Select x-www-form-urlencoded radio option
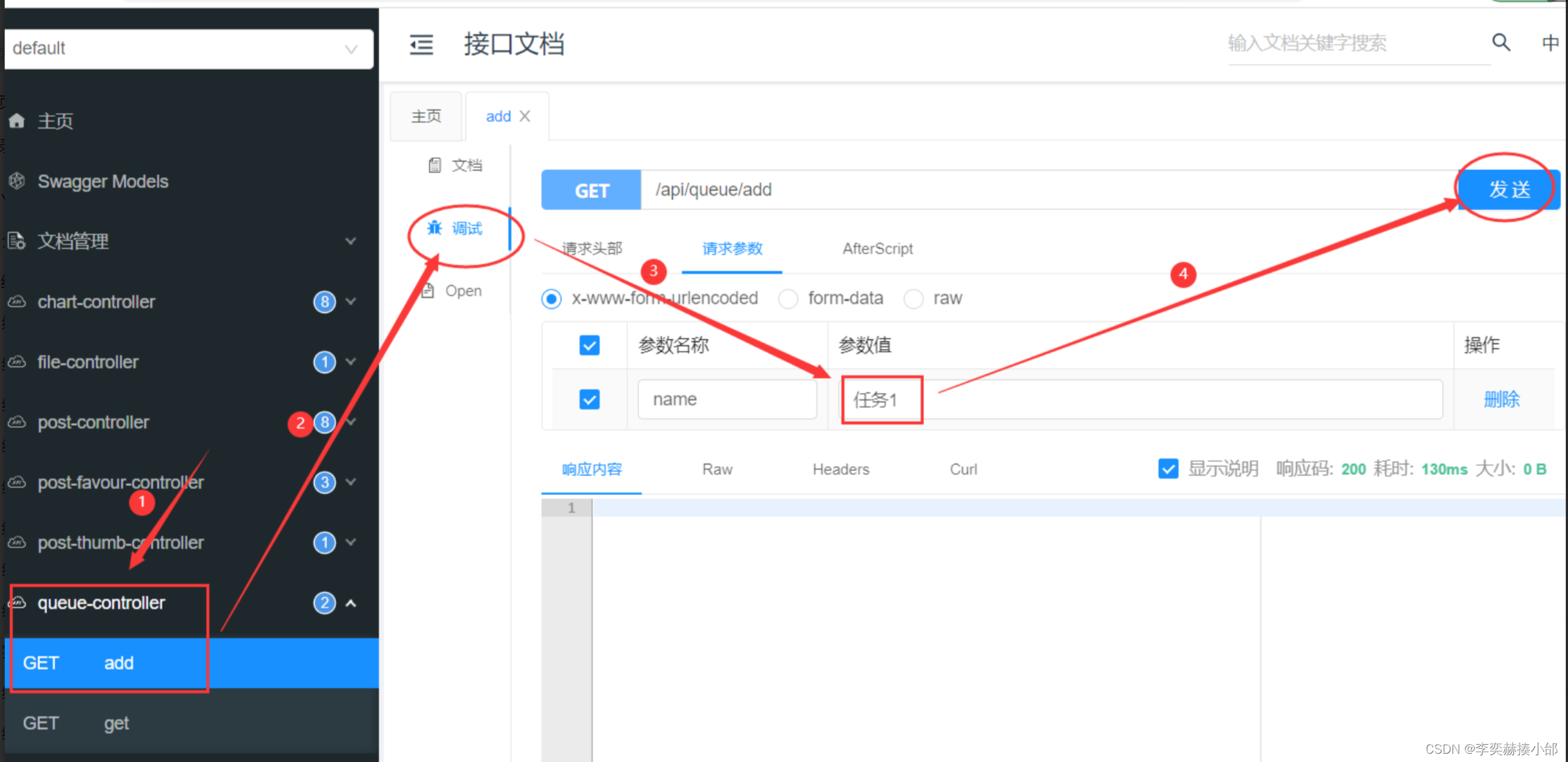1568x762 pixels. pyautogui.click(x=551, y=299)
